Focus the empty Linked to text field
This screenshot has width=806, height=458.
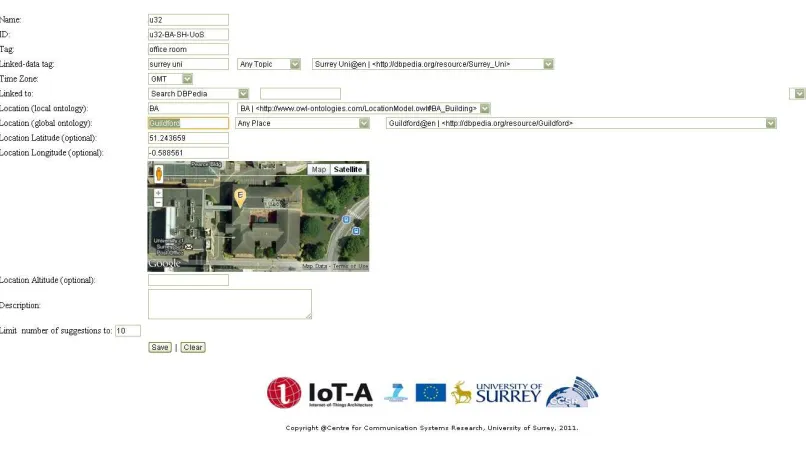pyautogui.click(x=300, y=94)
